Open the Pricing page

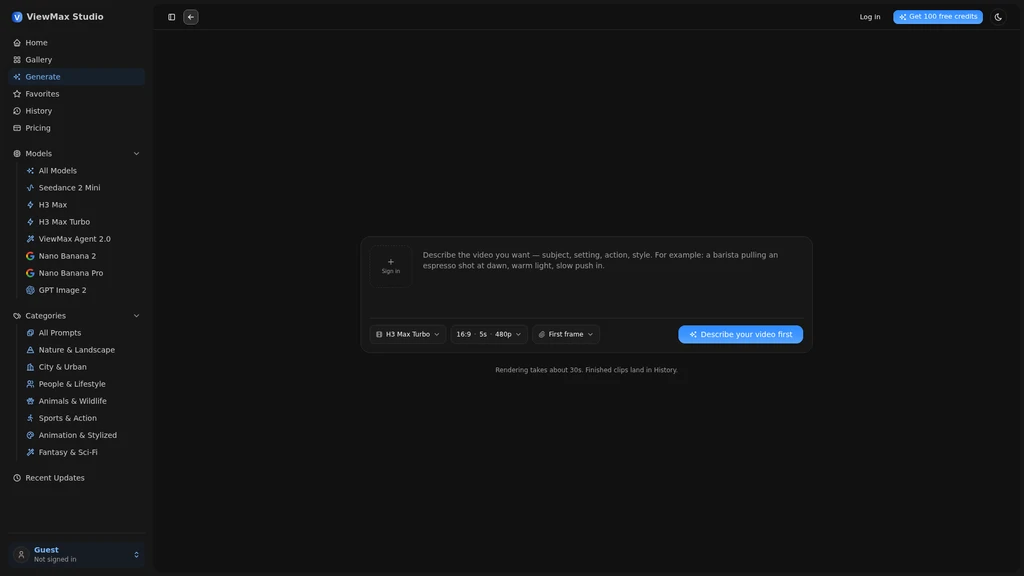pyautogui.click(x=76, y=128)
